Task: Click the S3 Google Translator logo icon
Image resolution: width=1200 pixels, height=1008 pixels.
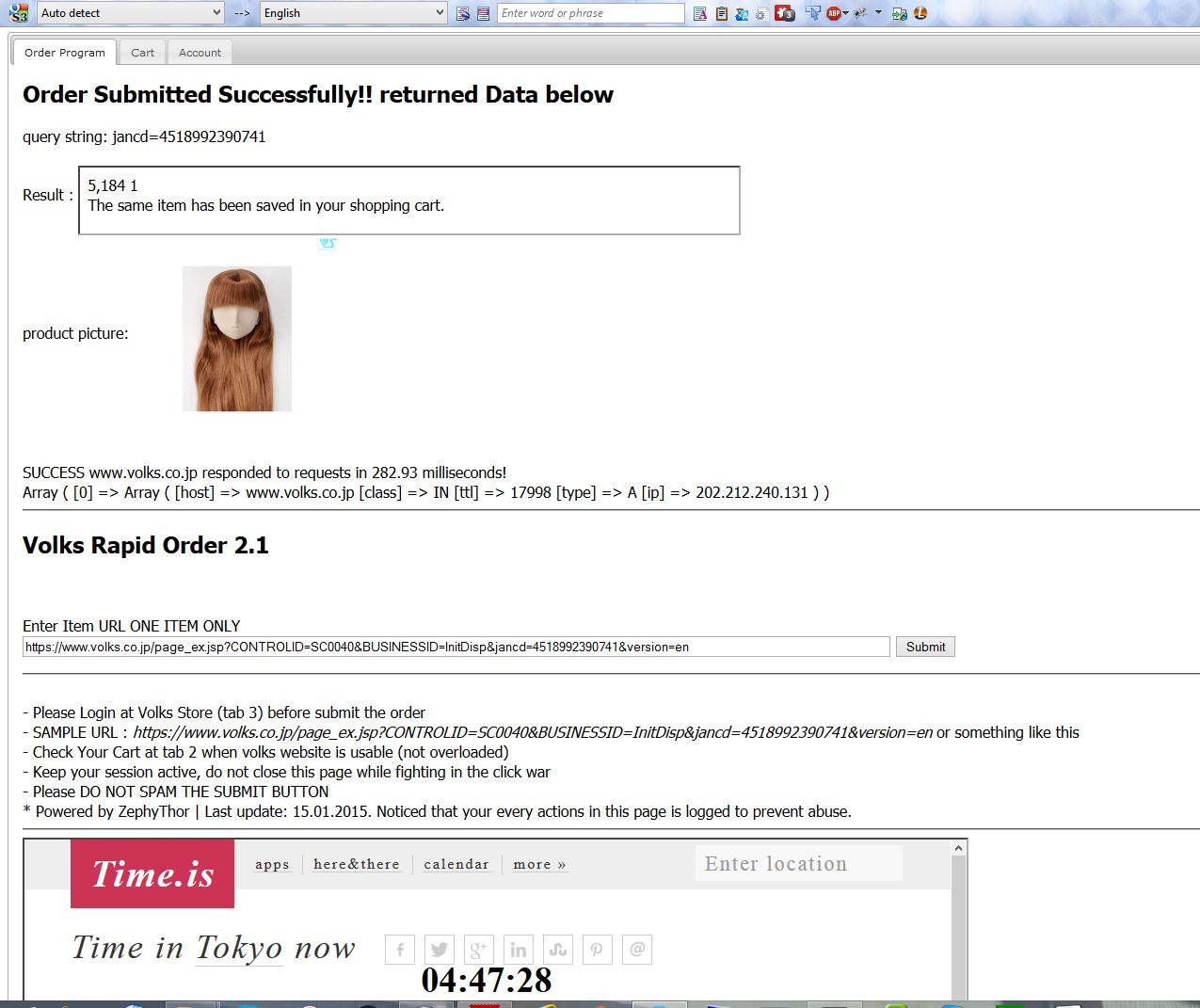Action: click(x=18, y=13)
